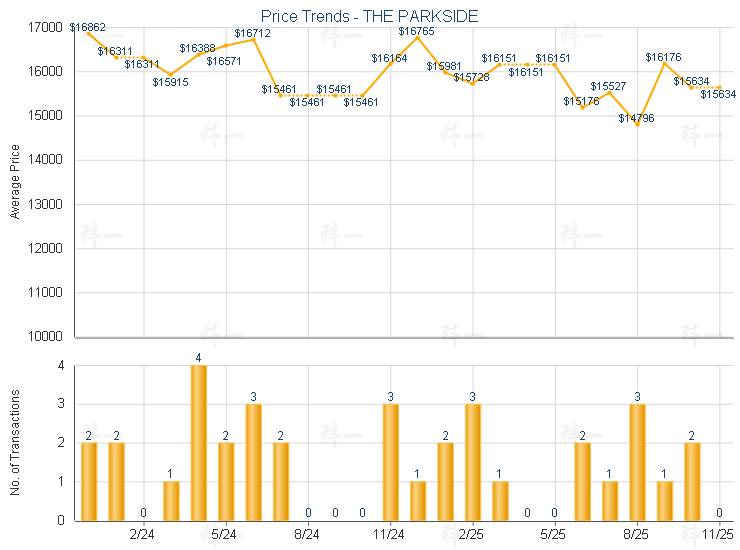
Task: Select the $16862 data point label
Action: click(x=88, y=27)
